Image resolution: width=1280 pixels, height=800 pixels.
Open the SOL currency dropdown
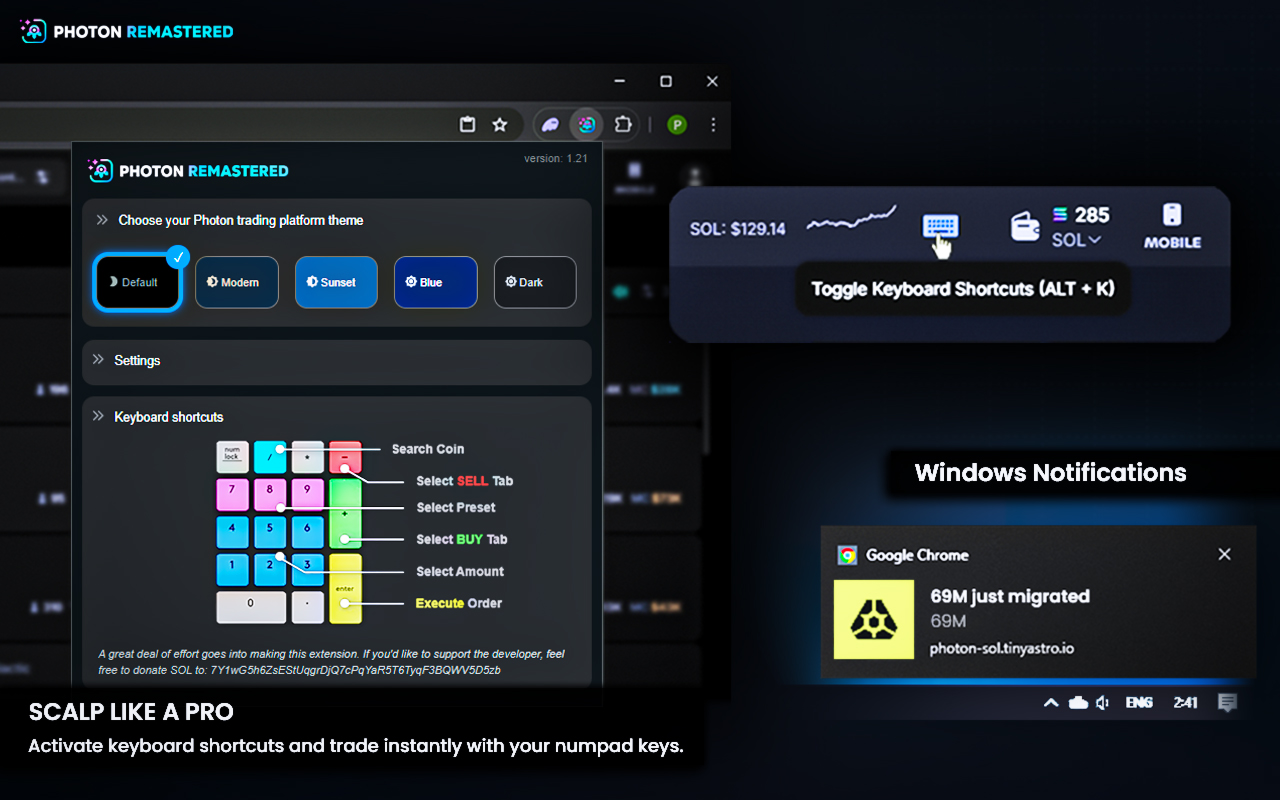pos(1076,240)
